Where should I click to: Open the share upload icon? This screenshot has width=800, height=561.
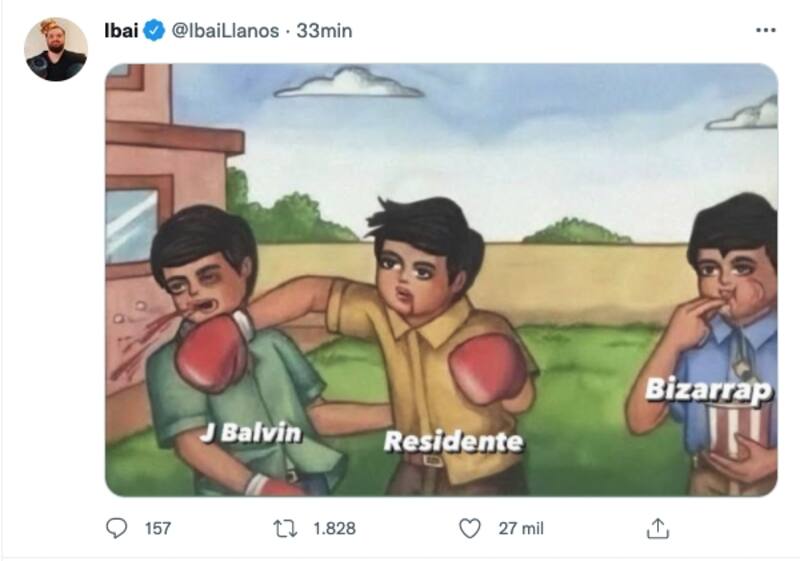click(x=658, y=528)
